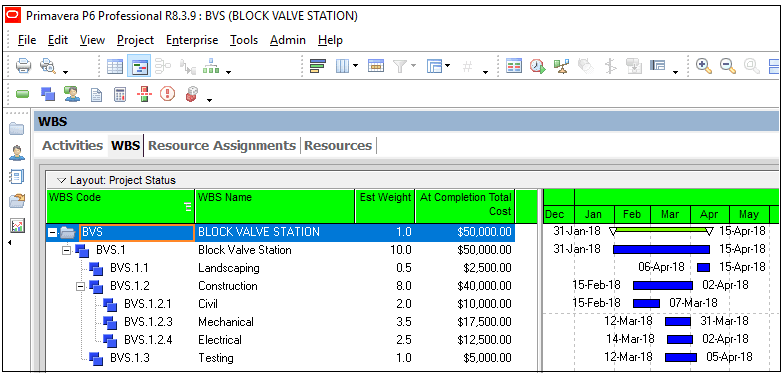Click the Resources person sidebar icon

point(16,153)
